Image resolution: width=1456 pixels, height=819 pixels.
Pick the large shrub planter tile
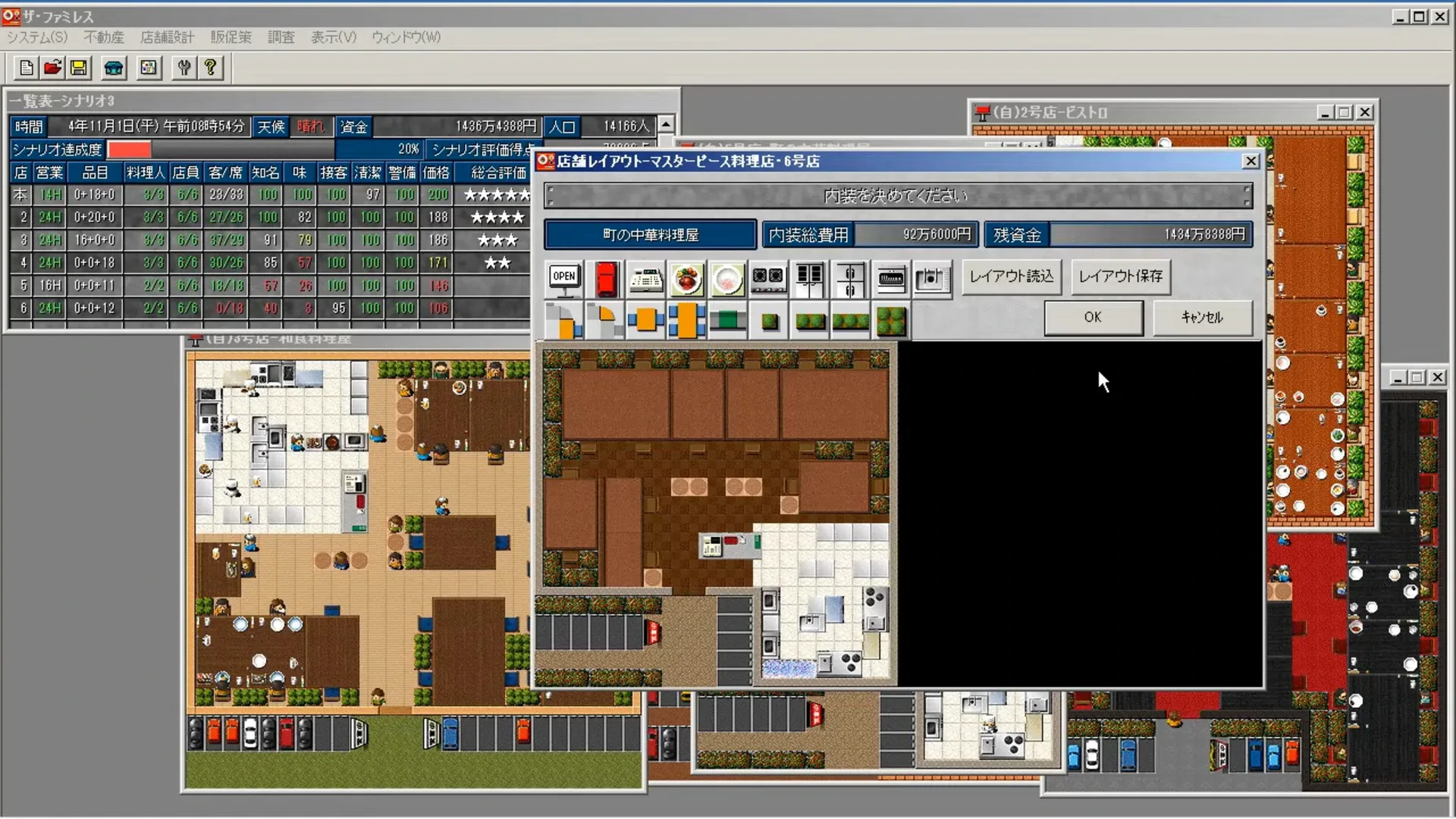click(891, 322)
